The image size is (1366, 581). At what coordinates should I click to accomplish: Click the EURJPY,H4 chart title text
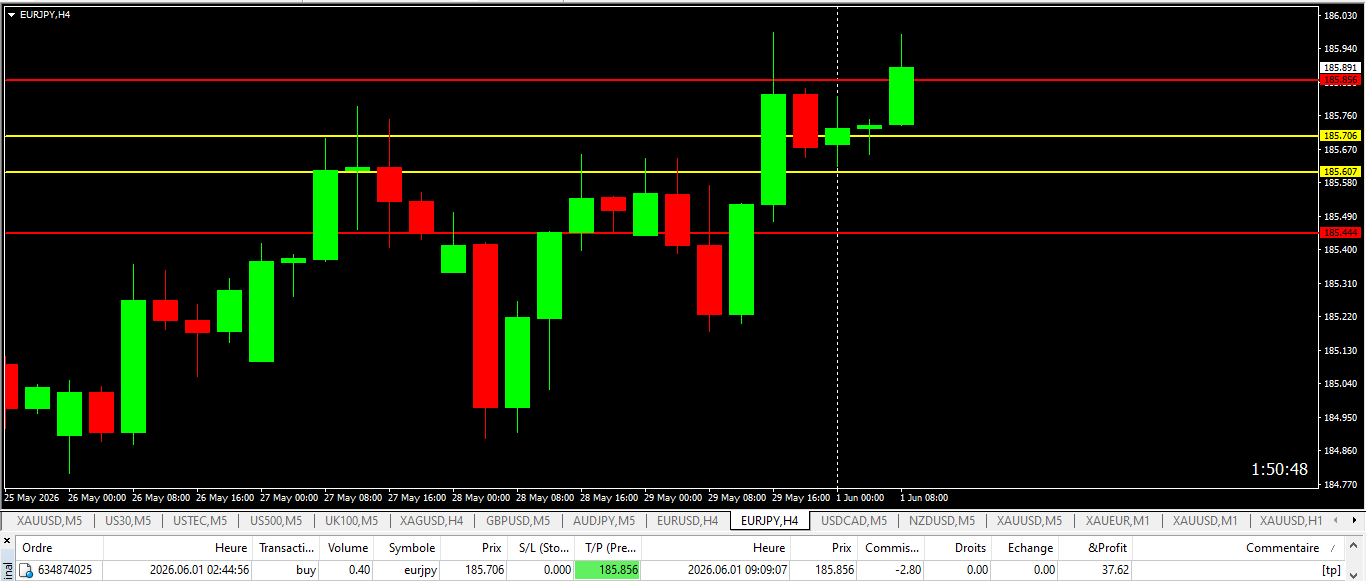45,15
